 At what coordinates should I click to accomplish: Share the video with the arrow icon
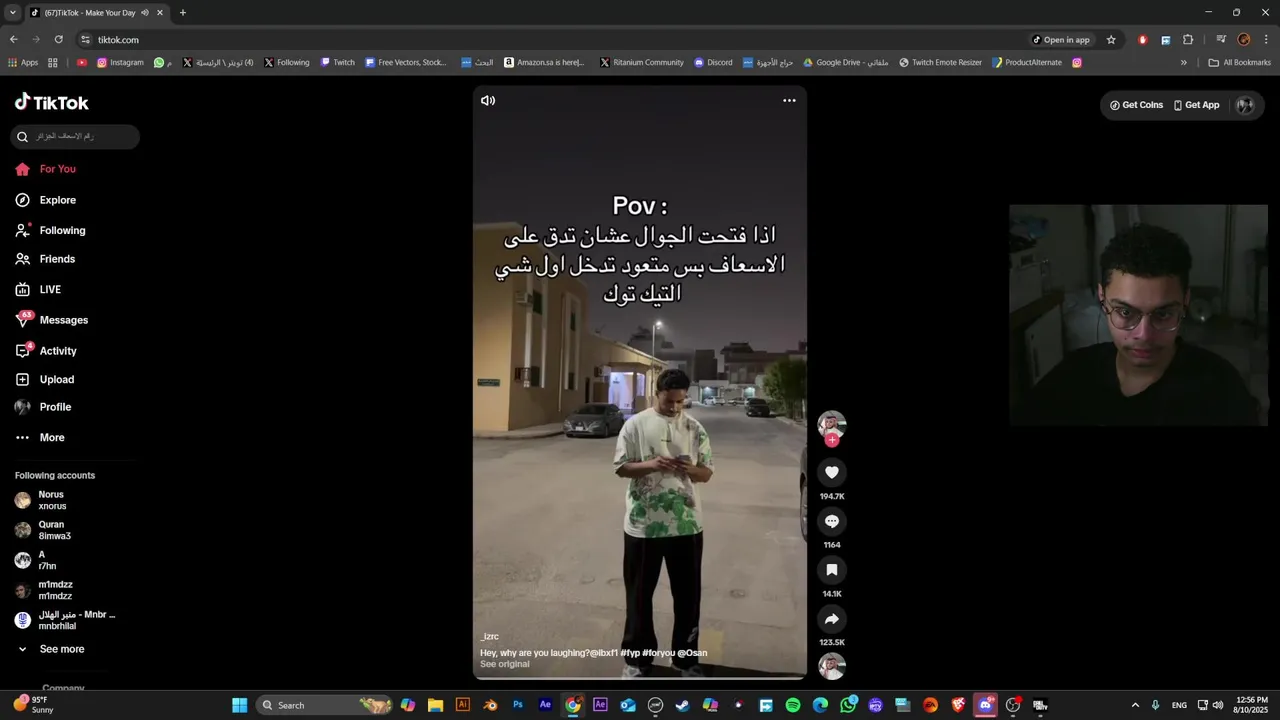pos(831,619)
